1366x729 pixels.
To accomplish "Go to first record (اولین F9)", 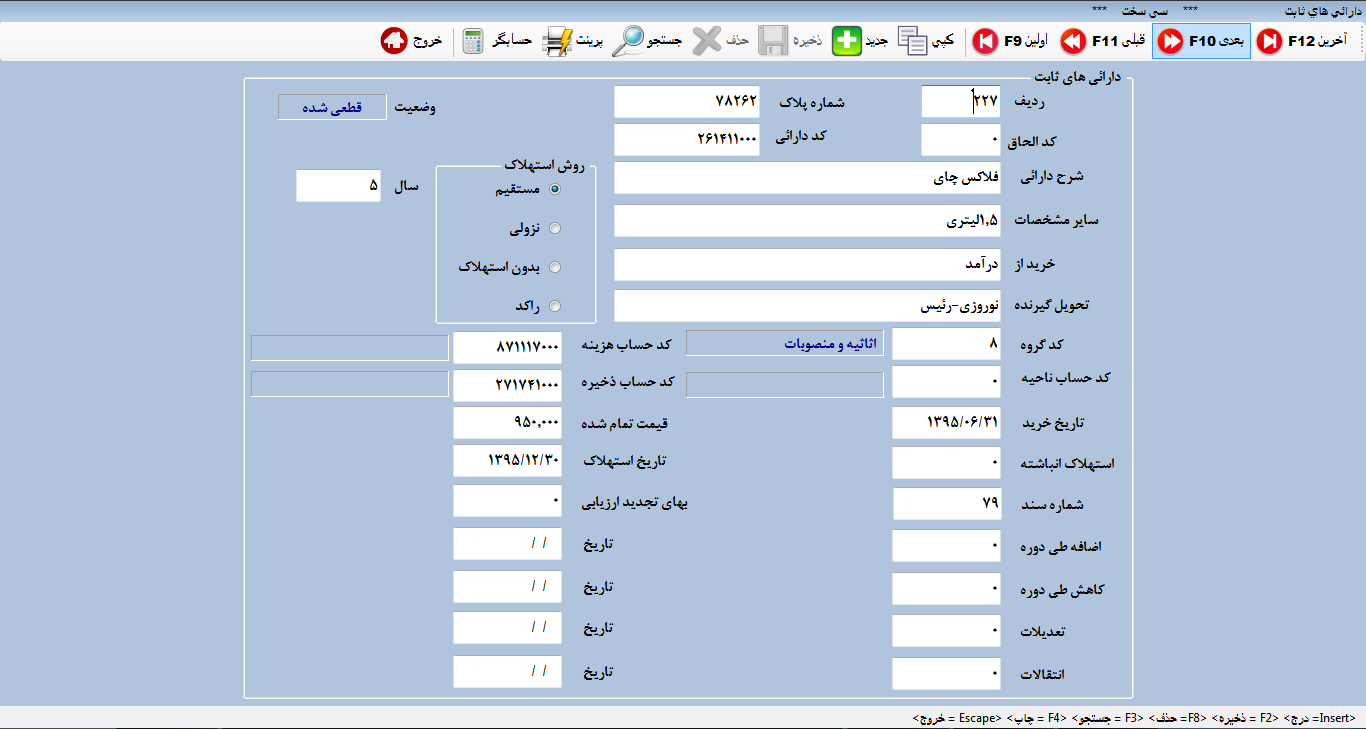I will [x=985, y=42].
